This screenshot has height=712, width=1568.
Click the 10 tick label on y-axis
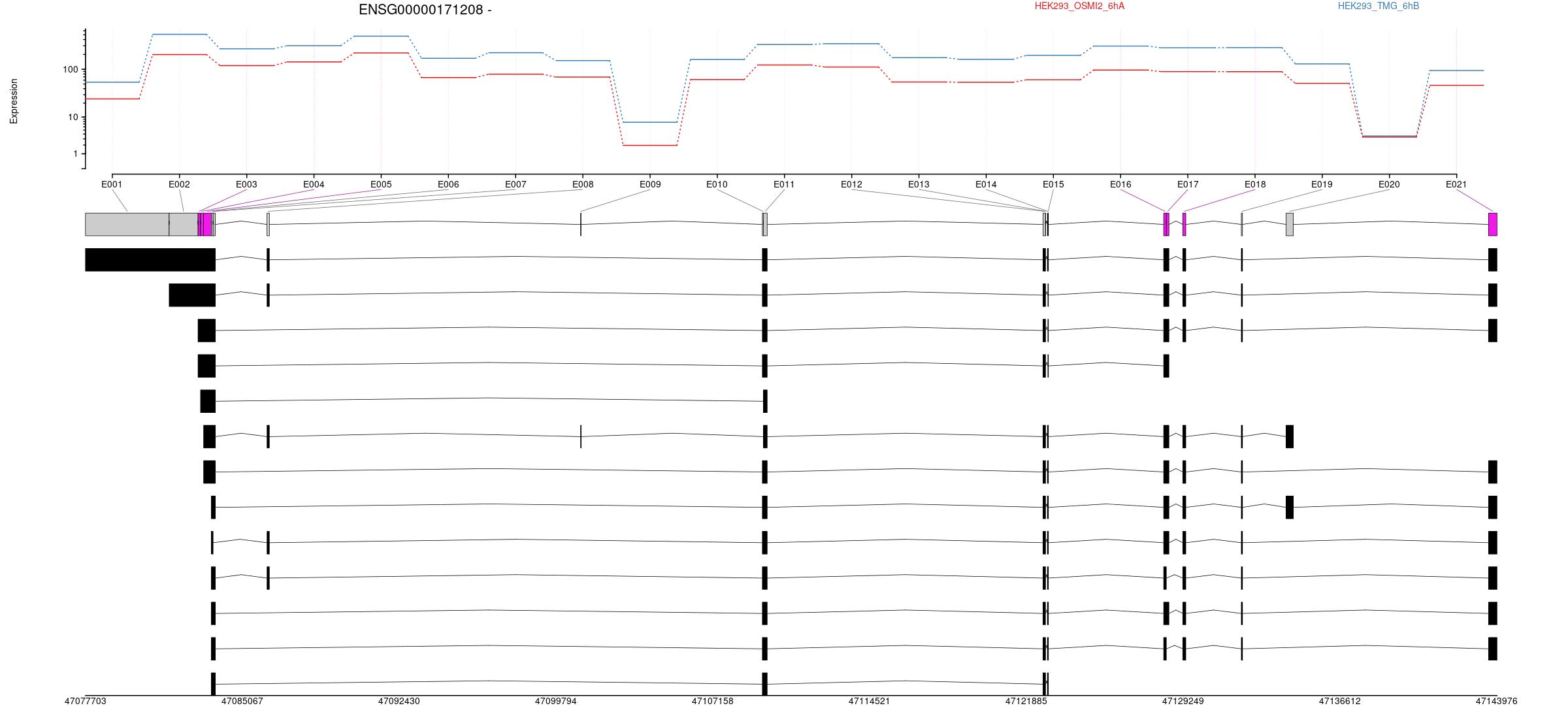pyautogui.click(x=73, y=118)
